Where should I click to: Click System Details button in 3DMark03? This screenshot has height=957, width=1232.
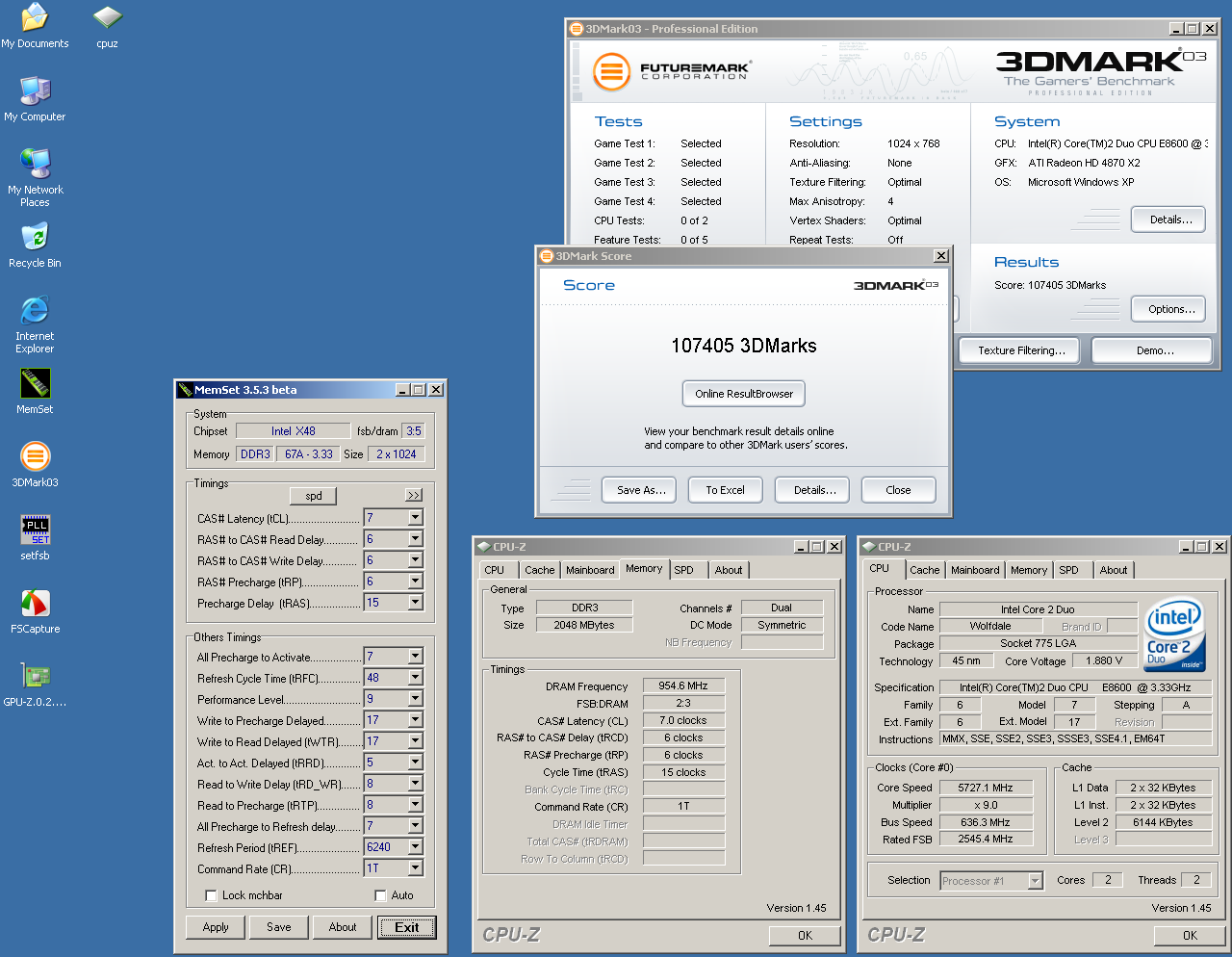pos(1168,220)
